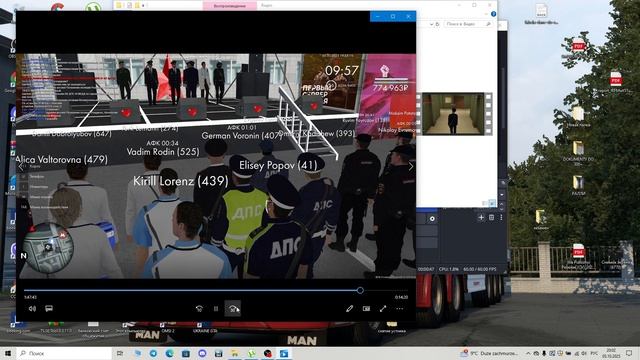Select the video thumbnail in Explorer window
640x360 pixels.
pyautogui.click(x=453, y=113)
